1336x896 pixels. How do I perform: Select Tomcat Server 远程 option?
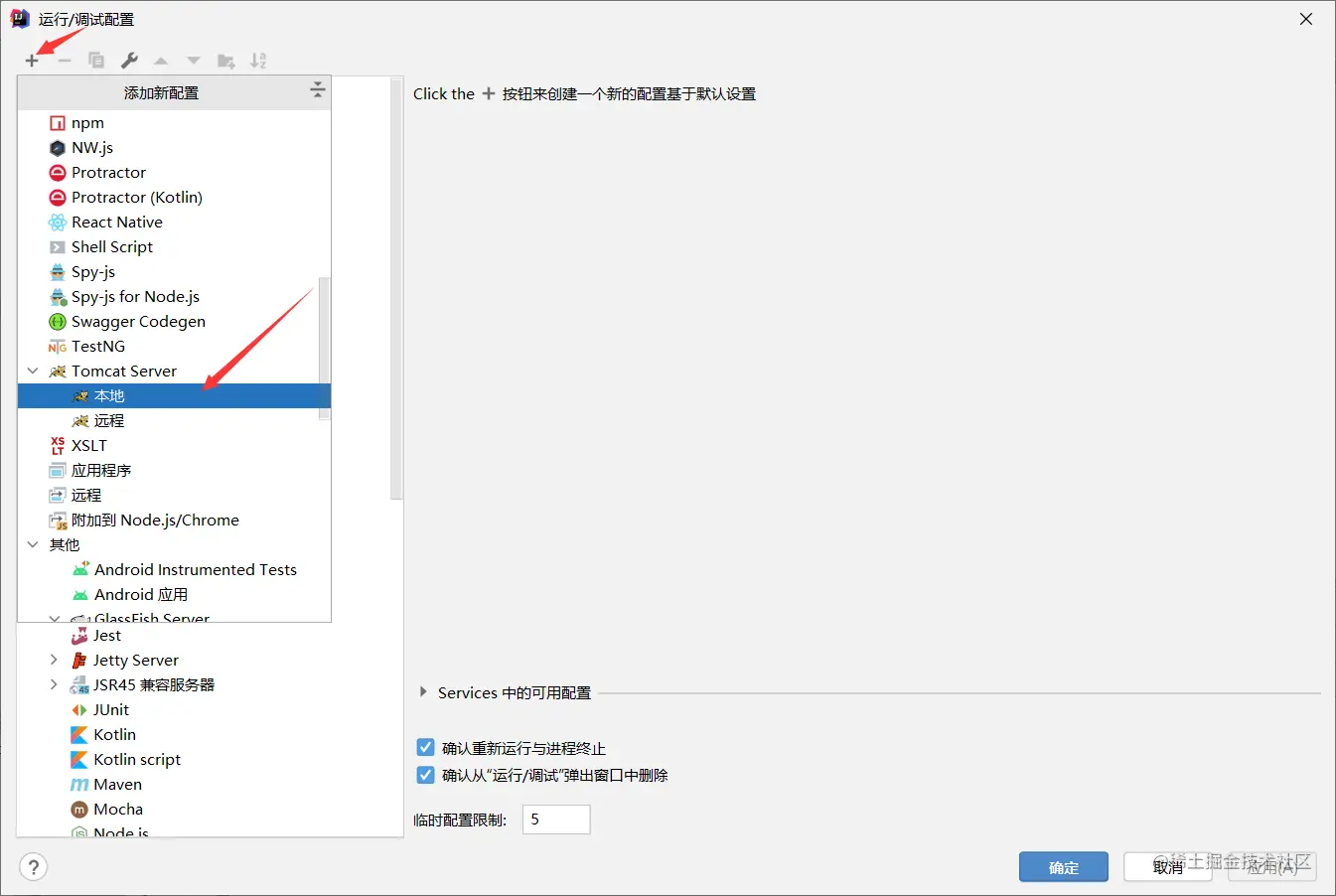pos(174,421)
